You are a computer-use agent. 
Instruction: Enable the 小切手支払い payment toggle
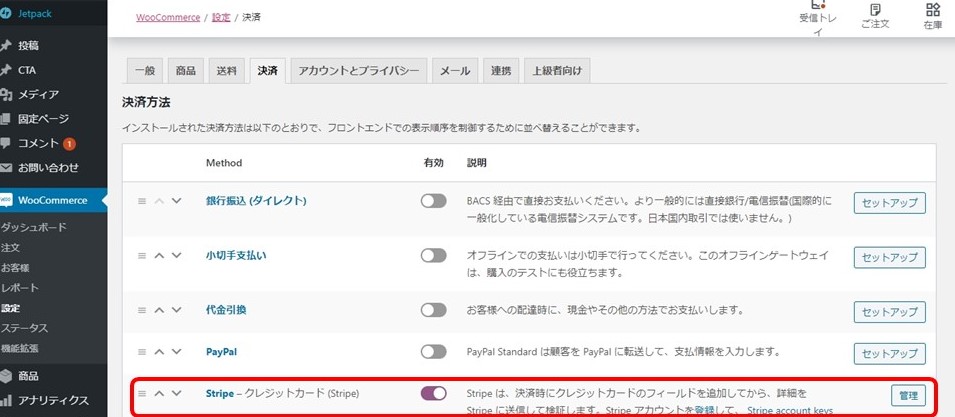pos(434,256)
